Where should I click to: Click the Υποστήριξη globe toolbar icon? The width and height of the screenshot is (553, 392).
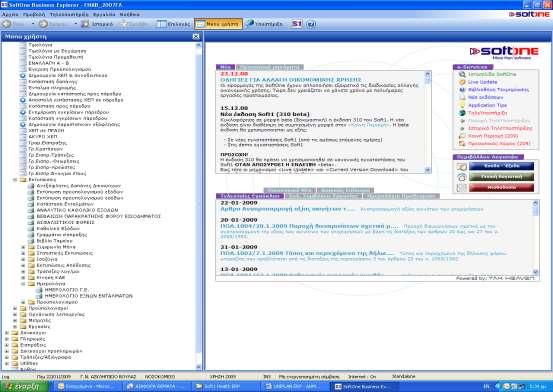[250, 24]
